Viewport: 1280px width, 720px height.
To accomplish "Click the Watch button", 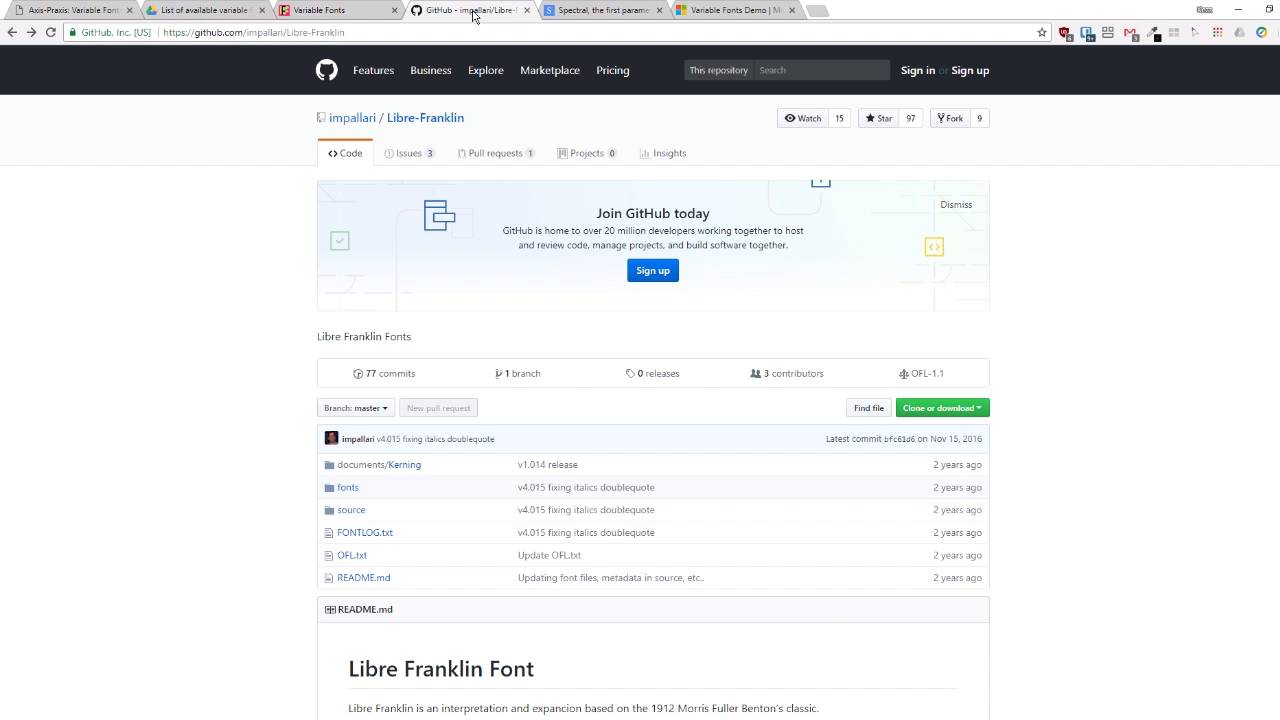I will coord(803,118).
